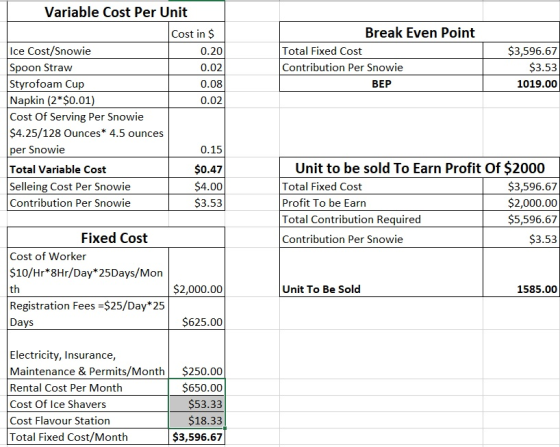Select the 'Ice Cost/Snowie' label cell
The height and width of the screenshot is (447, 560).
coord(88,51)
